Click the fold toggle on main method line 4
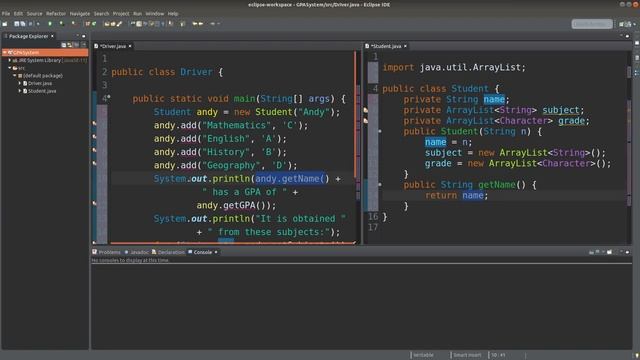The image size is (640, 360). (x=109, y=97)
